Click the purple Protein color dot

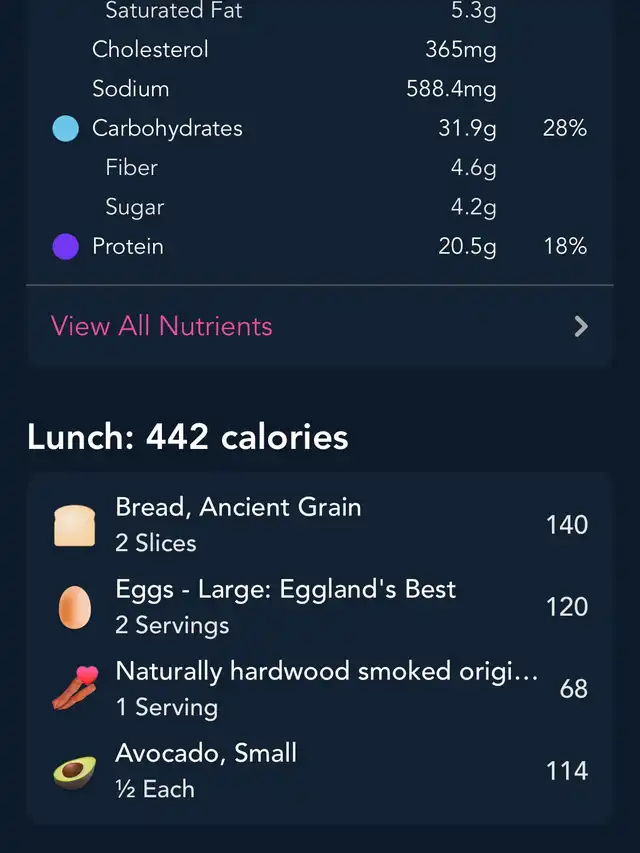65,246
